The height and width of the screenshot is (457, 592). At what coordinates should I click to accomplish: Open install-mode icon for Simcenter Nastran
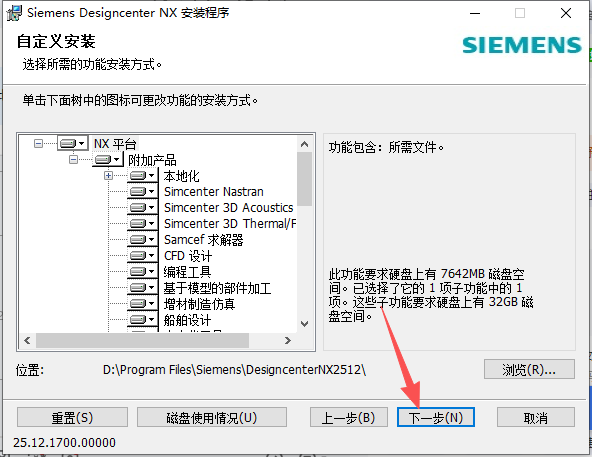(x=143, y=191)
